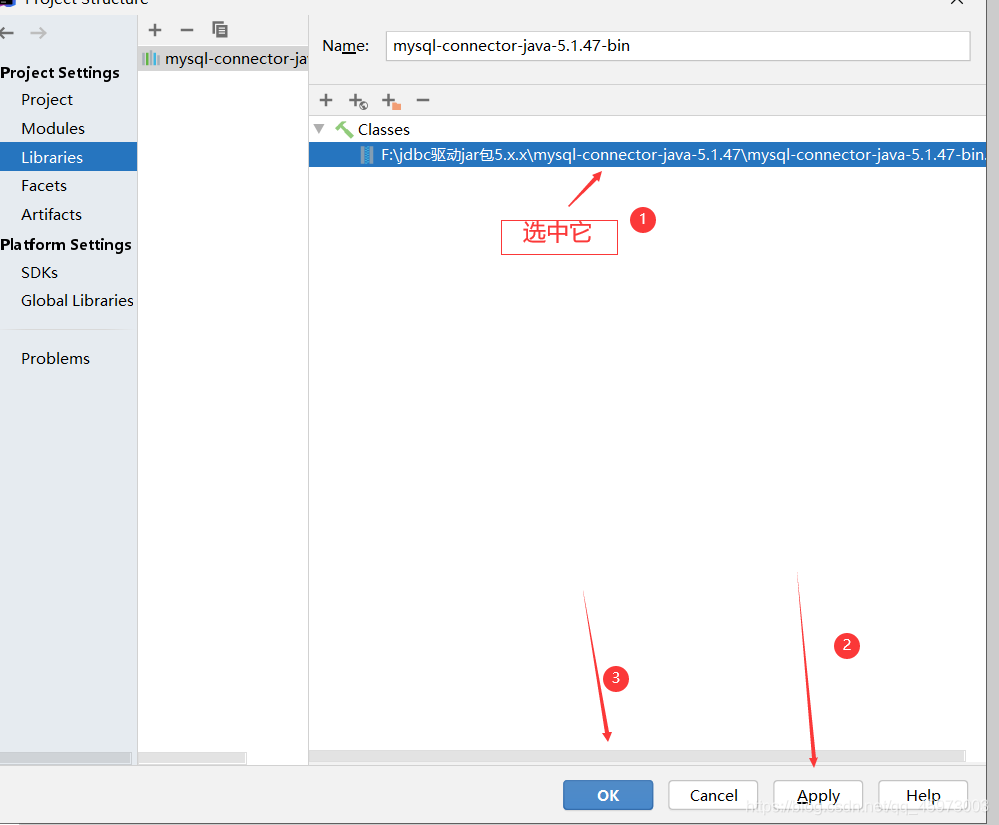Select the mysql-connector library icon in list
999x825 pixels.
(x=151, y=59)
